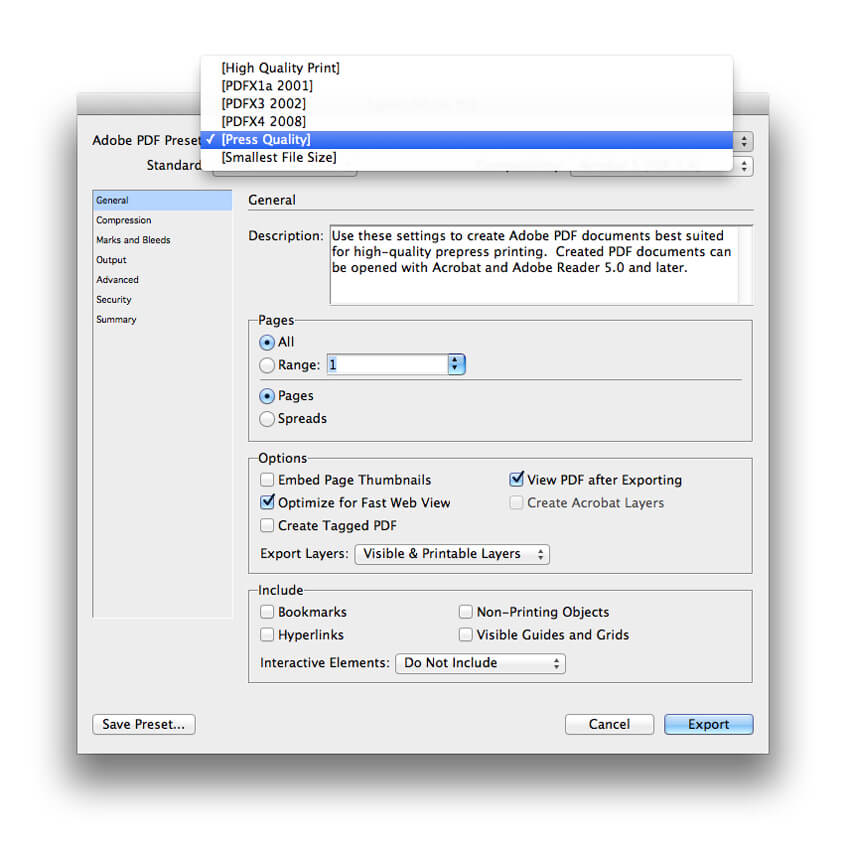This screenshot has width=850, height=842.
Task: View the Summary panel
Action: [162, 319]
